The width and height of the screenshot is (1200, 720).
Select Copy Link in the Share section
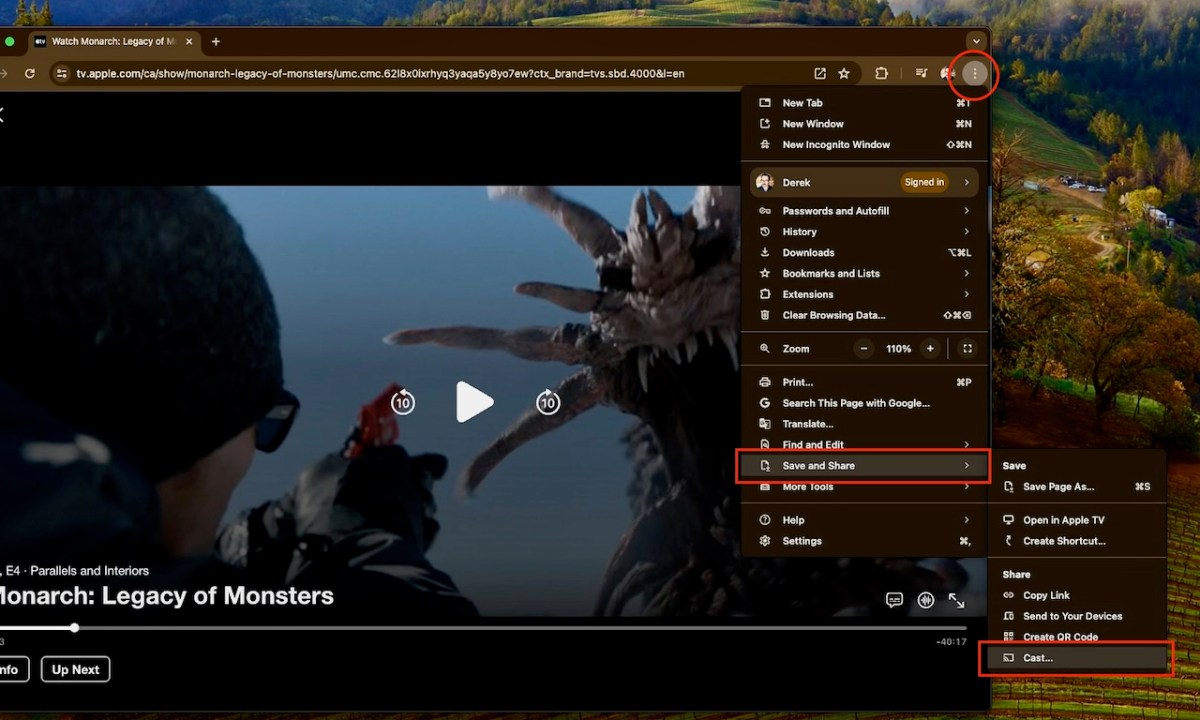point(1078,596)
